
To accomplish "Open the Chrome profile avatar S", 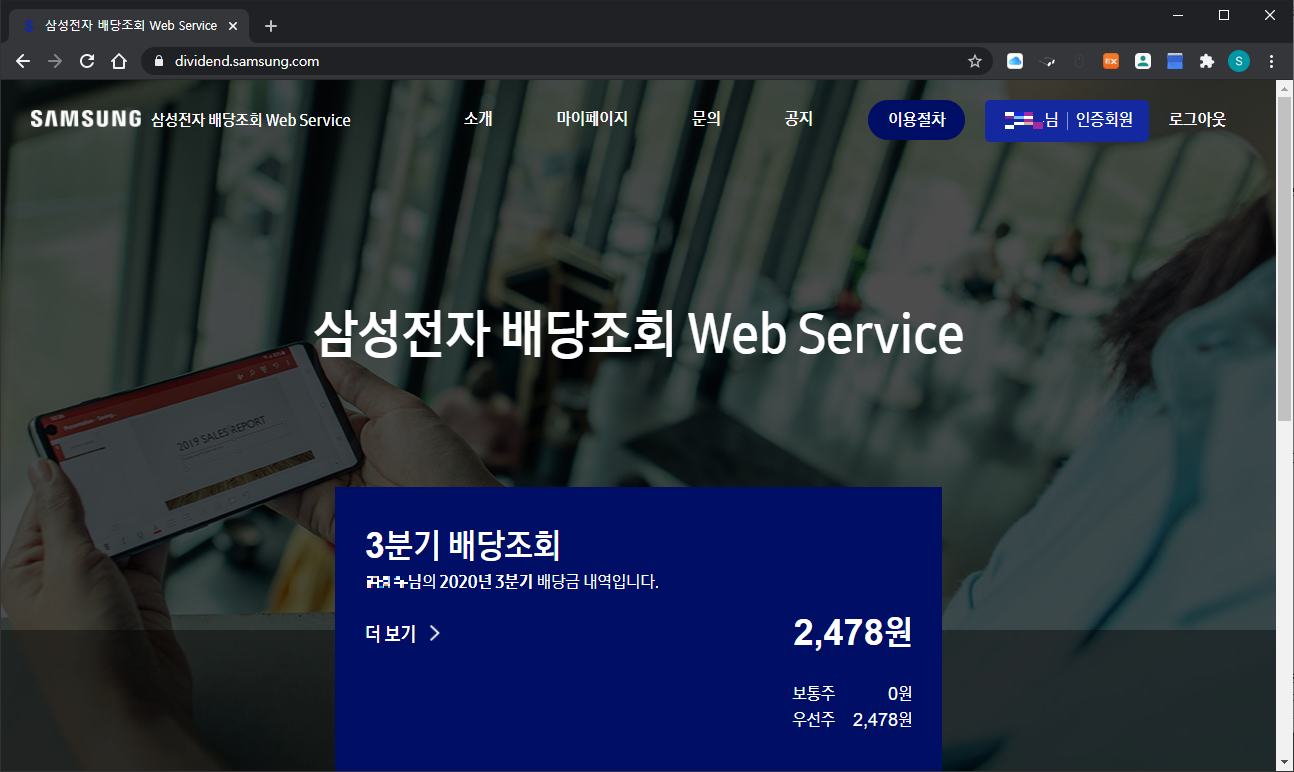I will click(1239, 61).
